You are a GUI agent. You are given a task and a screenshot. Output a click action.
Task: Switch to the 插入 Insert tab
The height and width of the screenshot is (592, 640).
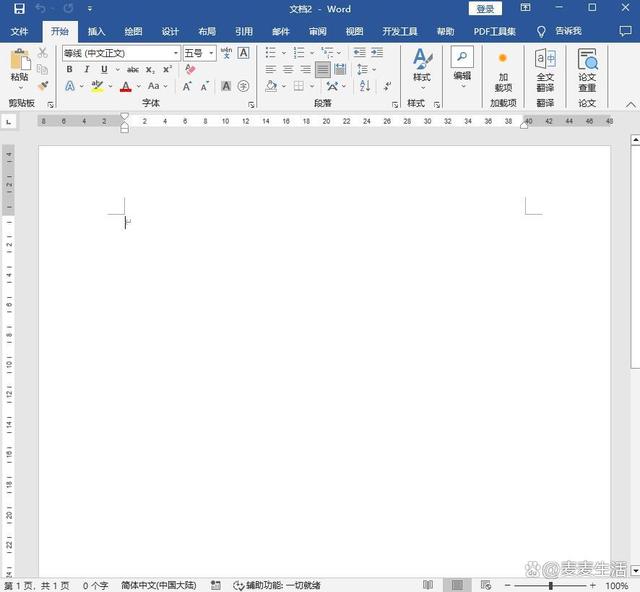pyautogui.click(x=96, y=31)
